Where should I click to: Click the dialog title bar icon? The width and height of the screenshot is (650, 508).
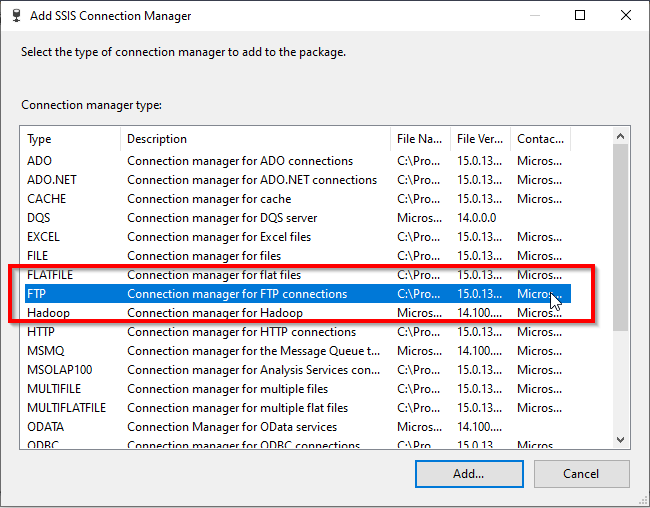click(14, 16)
